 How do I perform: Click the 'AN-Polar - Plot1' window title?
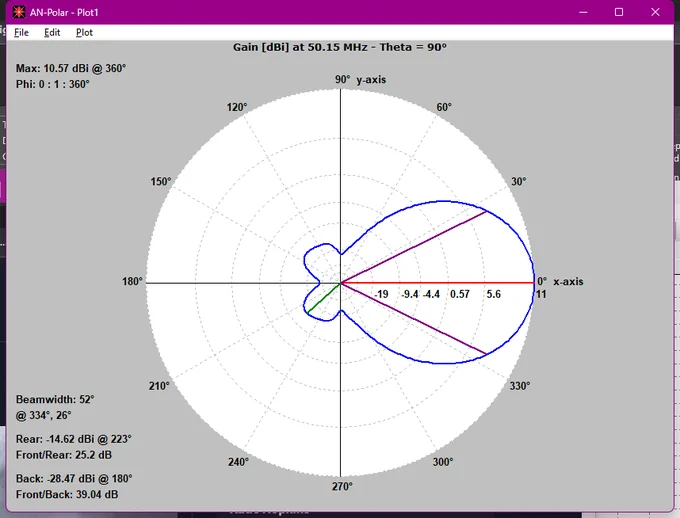tap(64, 13)
